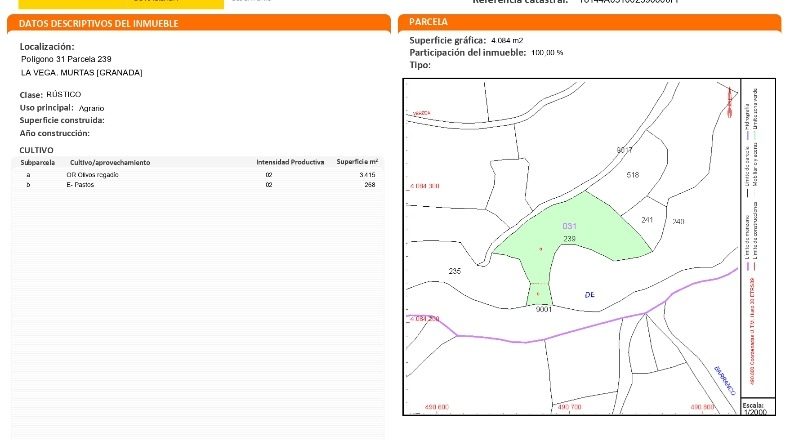This screenshot has height=440, width=790.
Task: Click the red dot inside subparcela a
Action: pos(541,249)
